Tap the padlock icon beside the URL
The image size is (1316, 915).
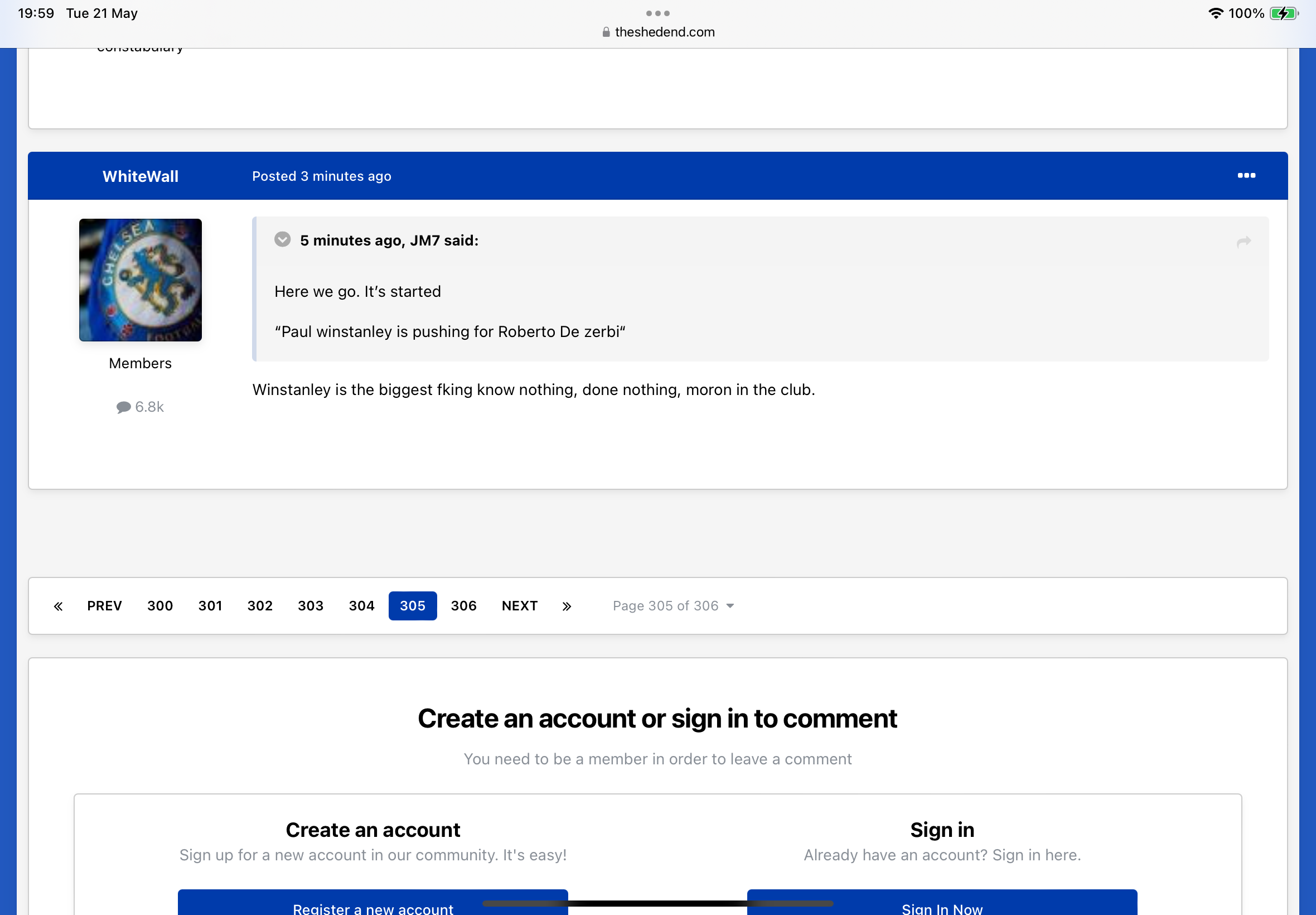pyautogui.click(x=606, y=32)
